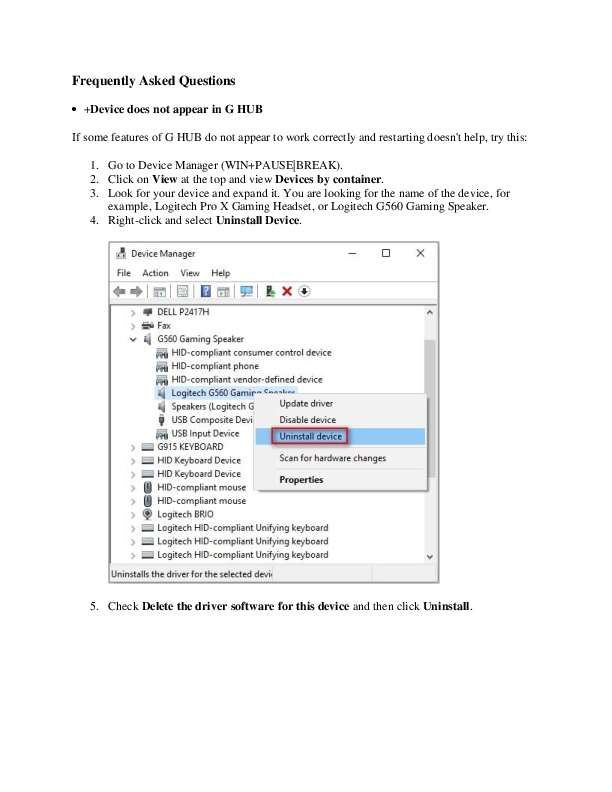Click speaker icon of Speakers (Logitech G row
The height and width of the screenshot is (792, 612).
click(162, 407)
